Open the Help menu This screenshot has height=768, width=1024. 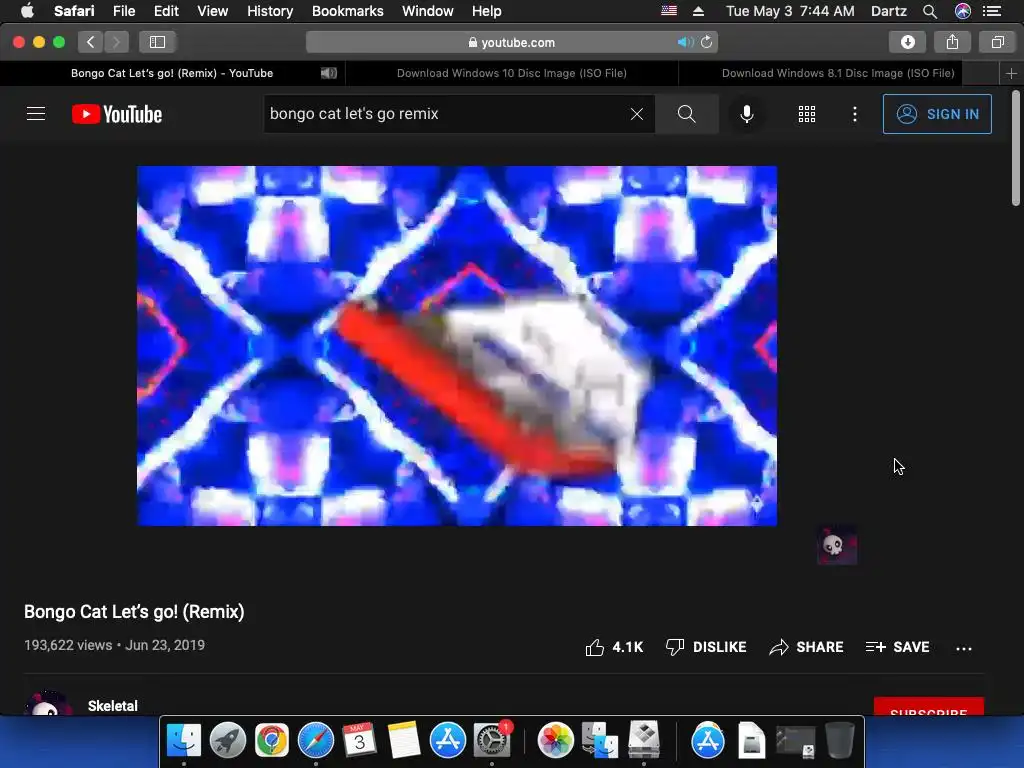(487, 11)
